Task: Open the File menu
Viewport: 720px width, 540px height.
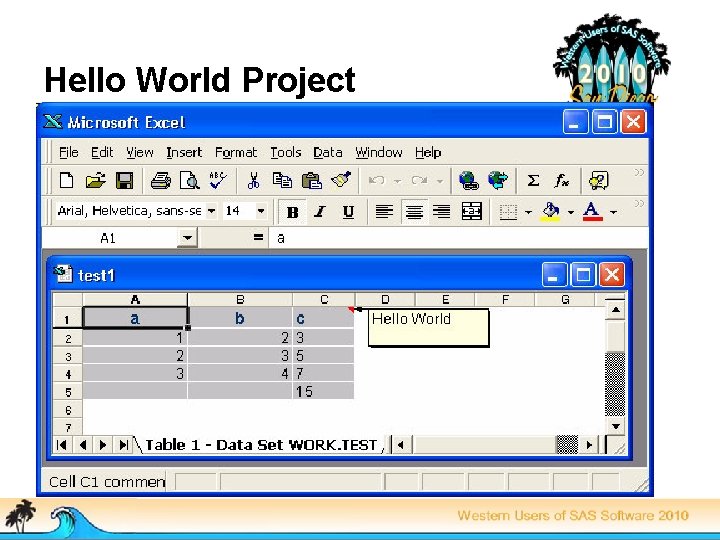Action: pos(69,152)
